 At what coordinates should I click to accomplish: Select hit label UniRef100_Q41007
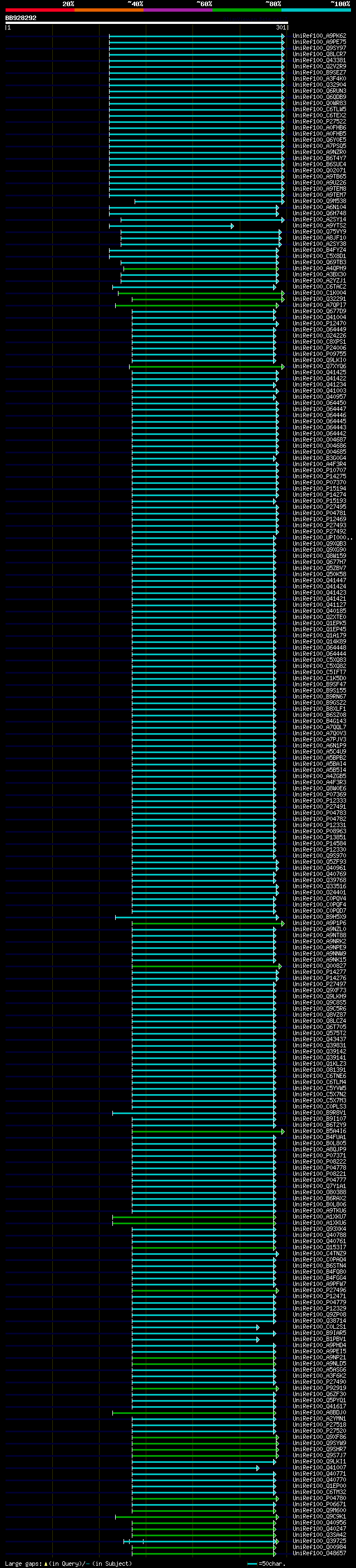319,1467
